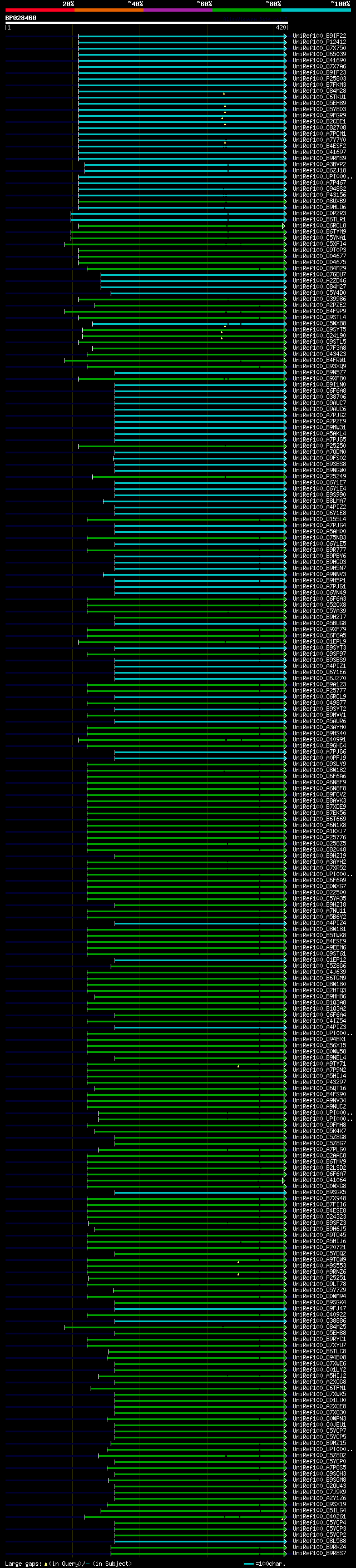Open hit UniRef100_C4IZ54
This screenshot has height=1568, width=356.
pos(319,1021)
